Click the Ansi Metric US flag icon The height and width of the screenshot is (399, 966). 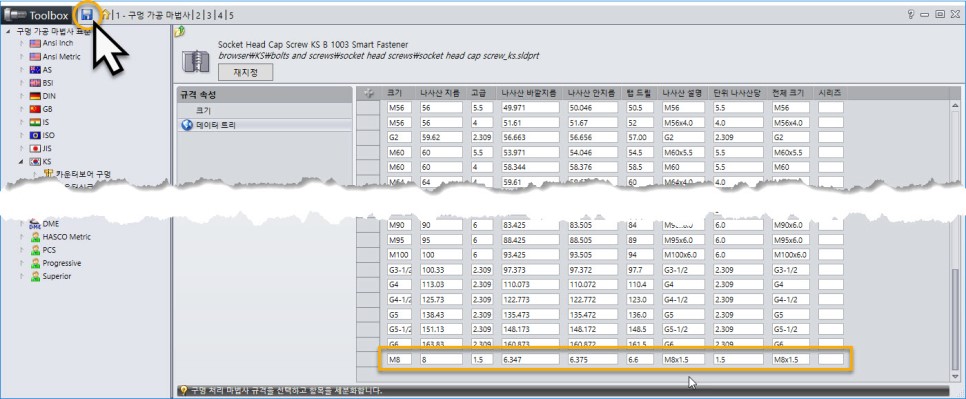click(x=35, y=57)
